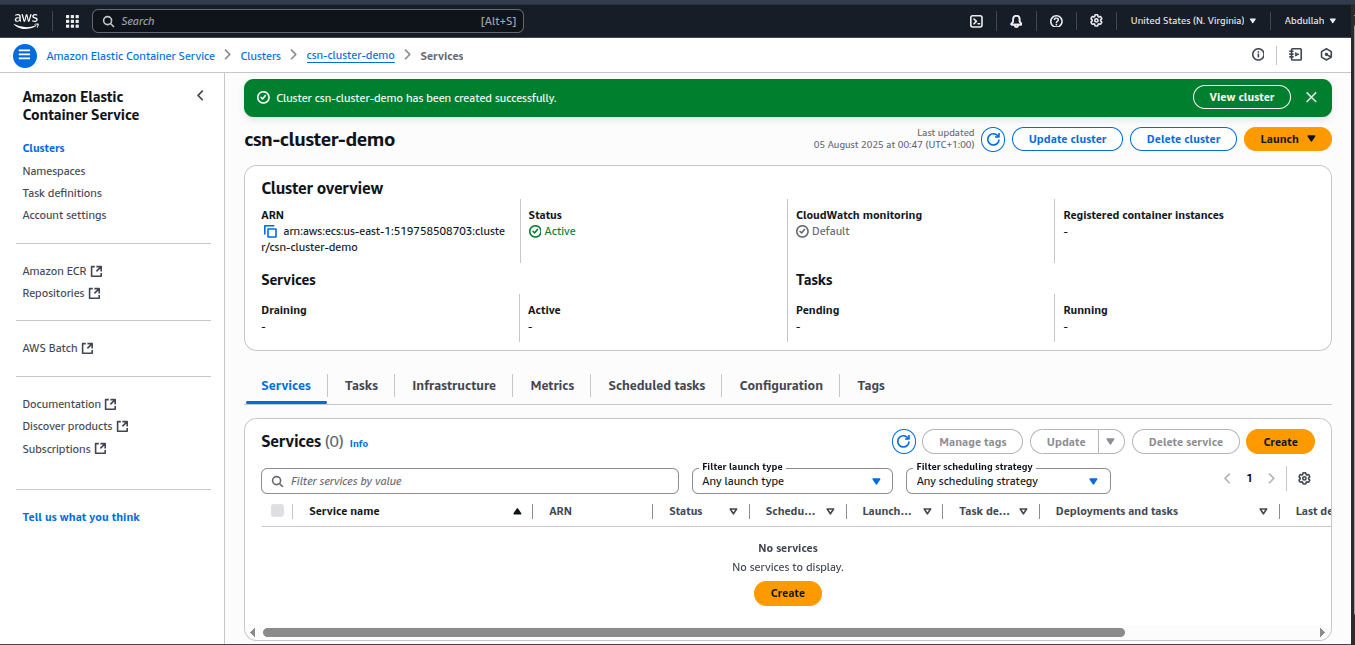Open Task definitions in side navigation
This screenshot has width=1355, height=645.
(x=62, y=193)
